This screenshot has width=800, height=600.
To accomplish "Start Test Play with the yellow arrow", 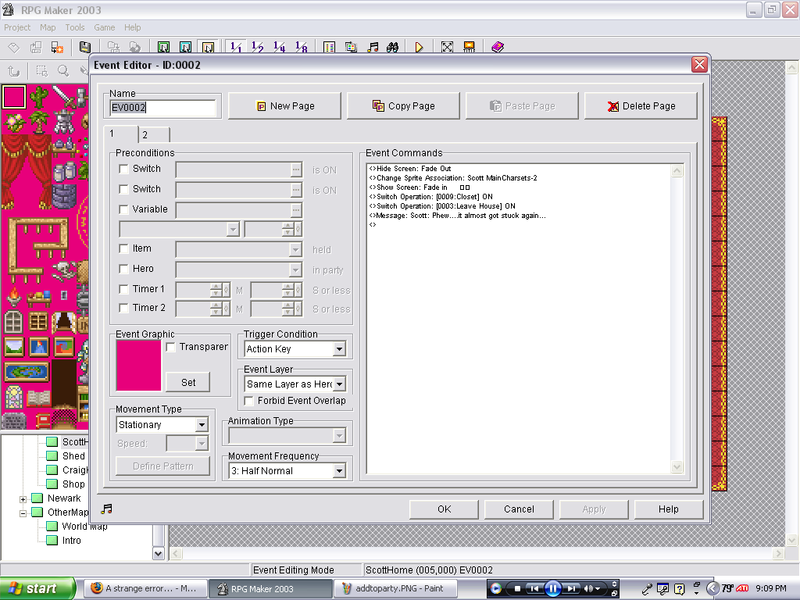I will 419,47.
